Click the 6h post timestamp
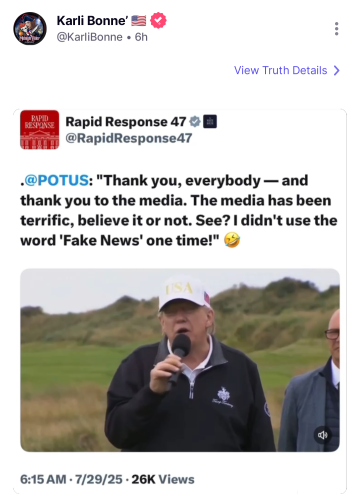 141,37
